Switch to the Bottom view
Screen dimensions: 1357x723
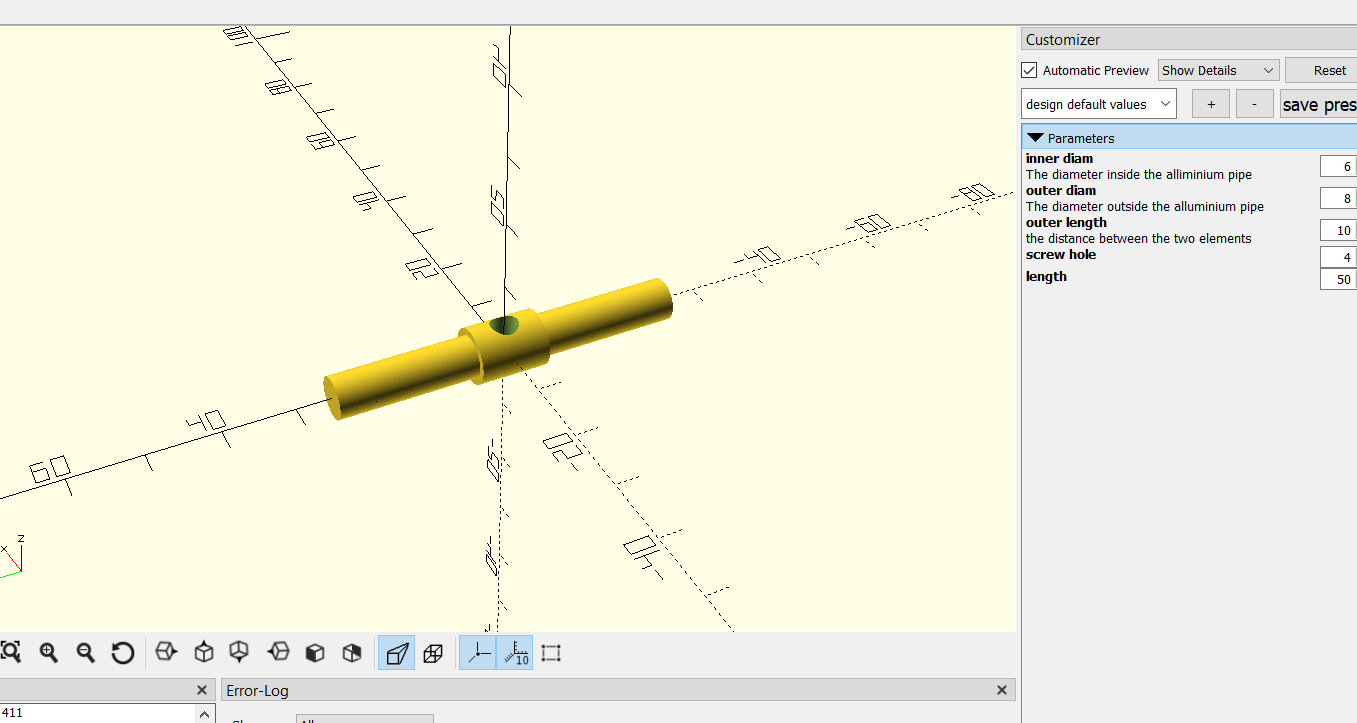tap(240, 653)
